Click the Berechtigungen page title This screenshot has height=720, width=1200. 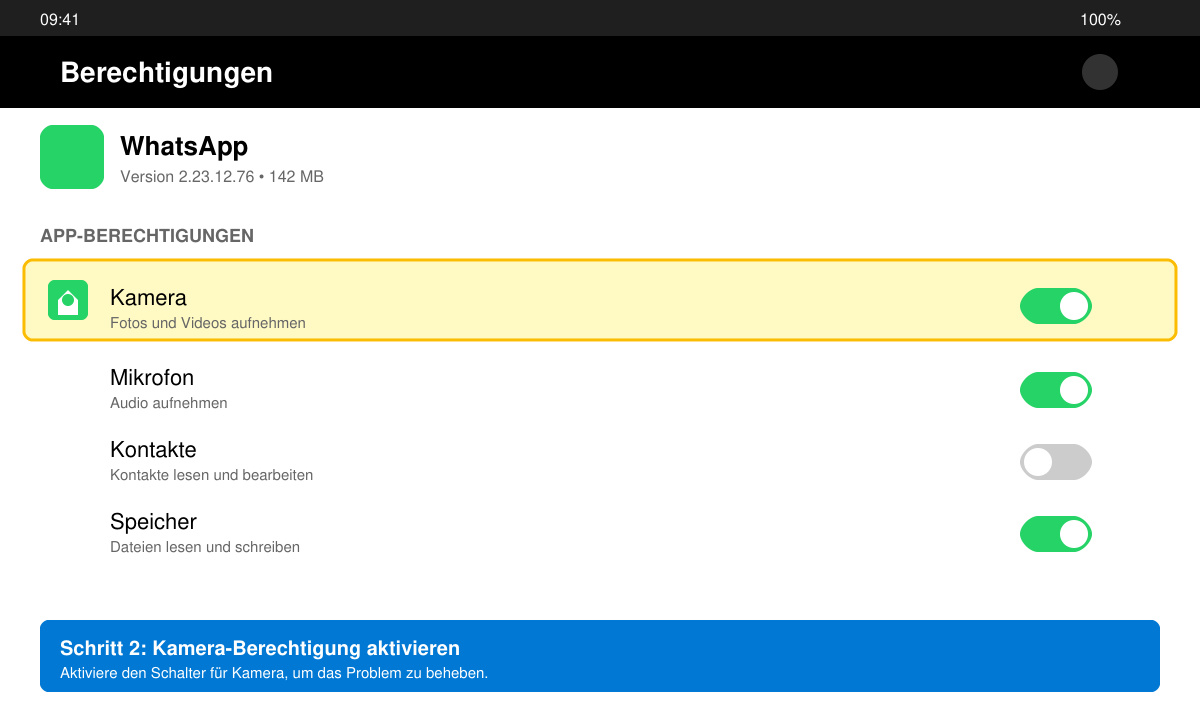pyautogui.click(x=166, y=72)
